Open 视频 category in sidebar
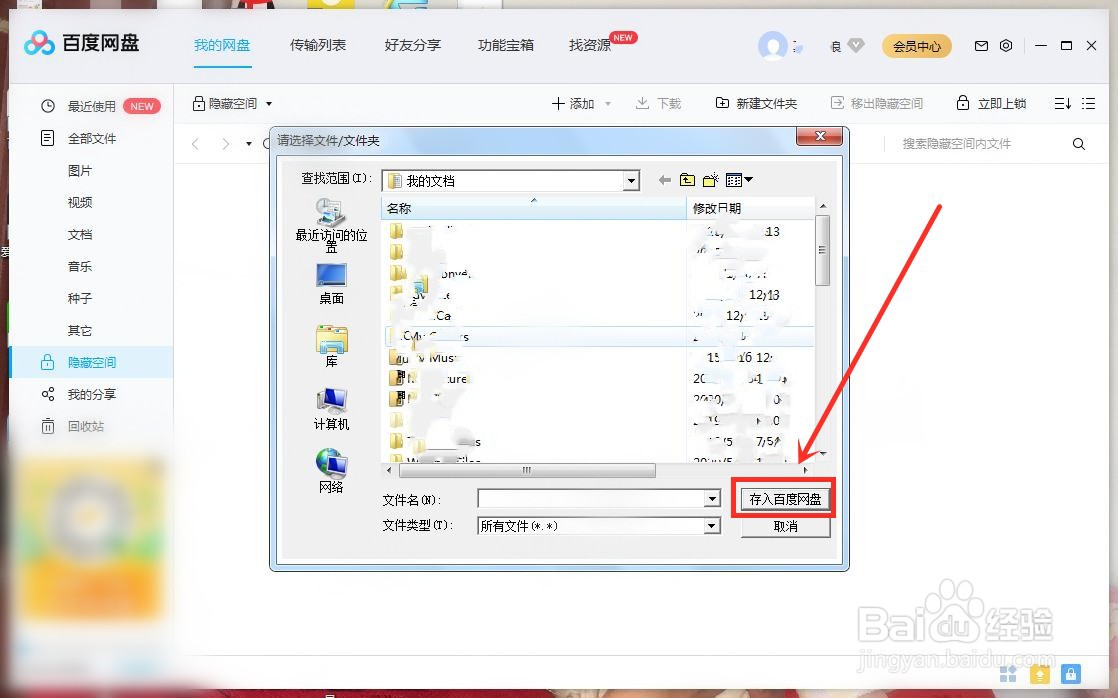Image resolution: width=1118 pixels, height=698 pixels. 80,202
